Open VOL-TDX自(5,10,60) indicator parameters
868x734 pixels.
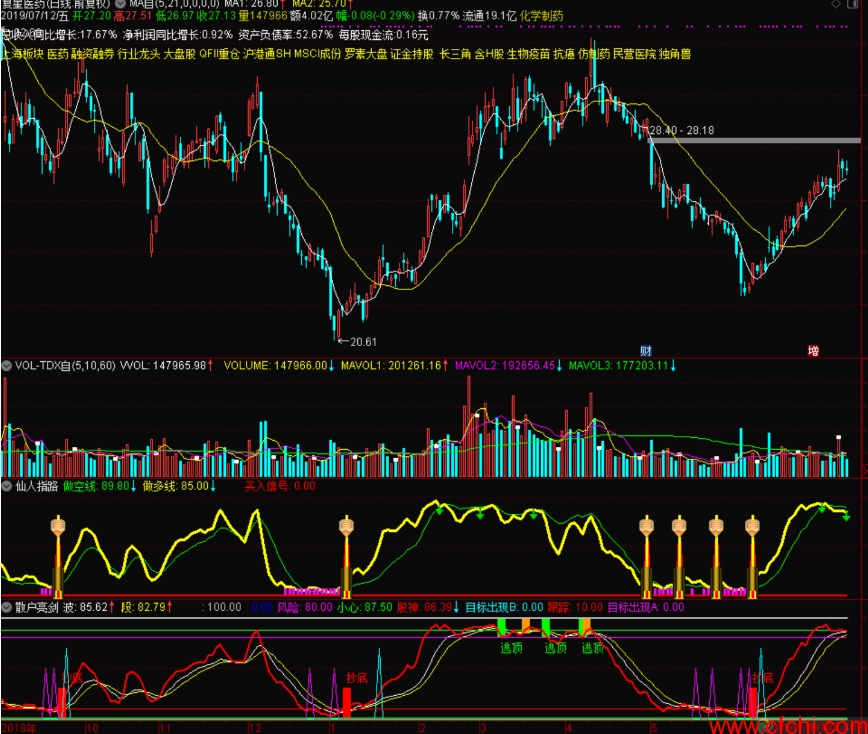65,365
